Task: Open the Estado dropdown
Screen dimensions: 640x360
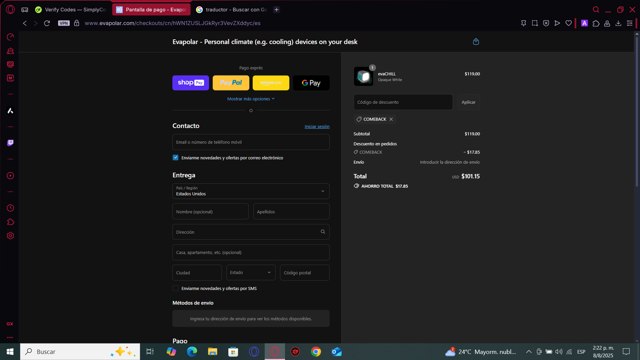Action: pyautogui.click(x=251, y=273)
